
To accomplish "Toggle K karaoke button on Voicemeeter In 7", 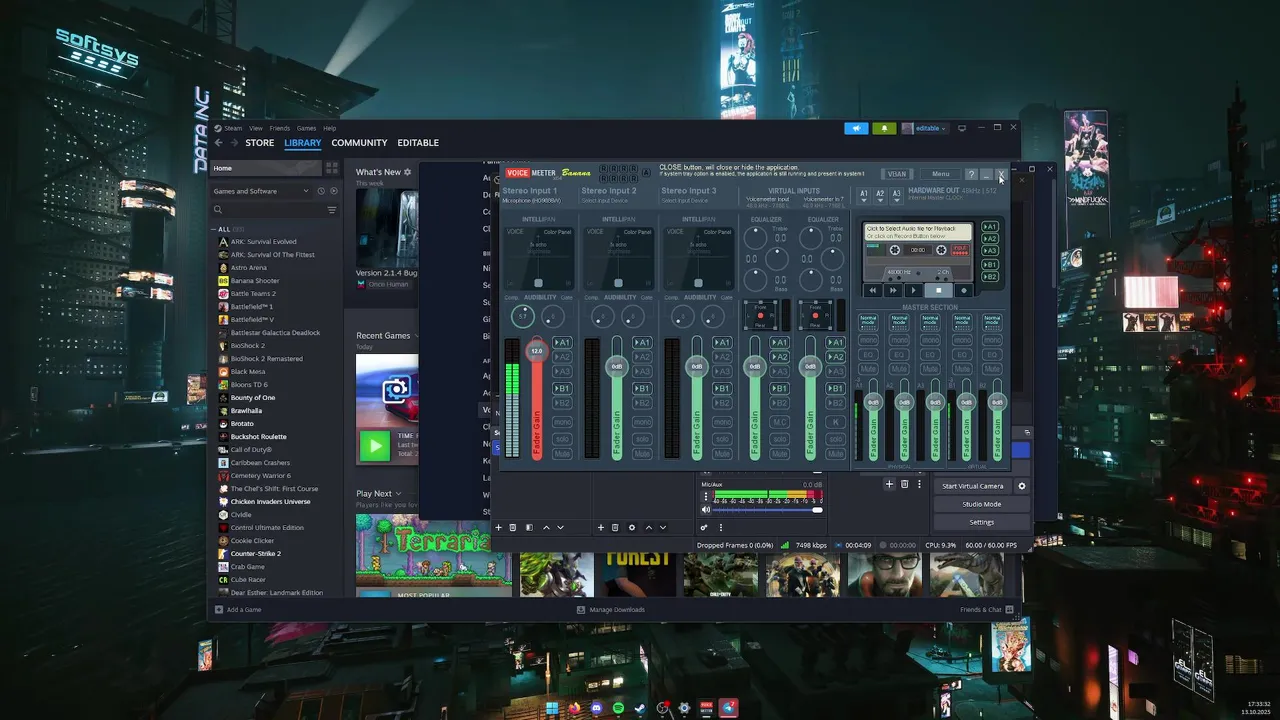I will tap(836, 422).
